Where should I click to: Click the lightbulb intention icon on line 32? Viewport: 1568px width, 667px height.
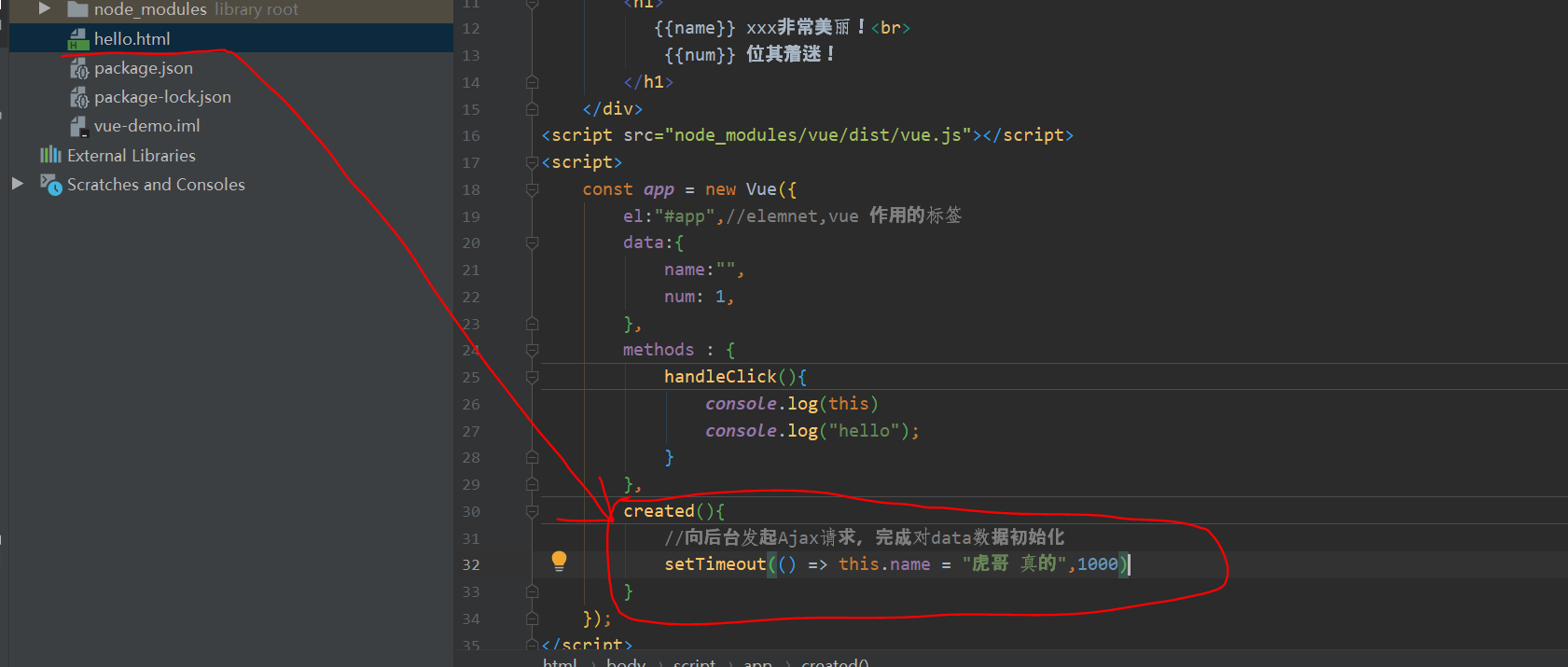tap(559, 561)
